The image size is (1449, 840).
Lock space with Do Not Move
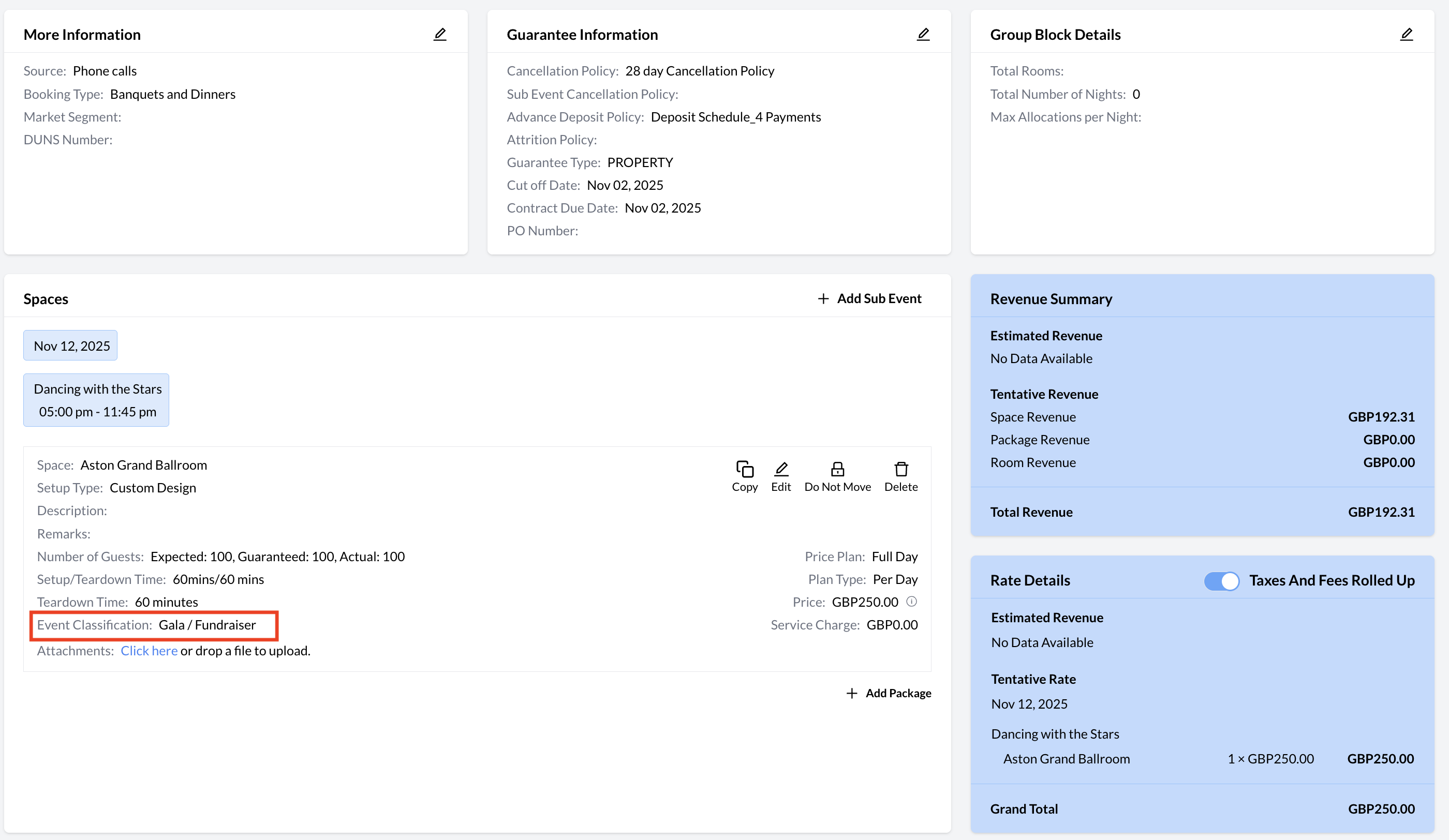tap(837, 476)
